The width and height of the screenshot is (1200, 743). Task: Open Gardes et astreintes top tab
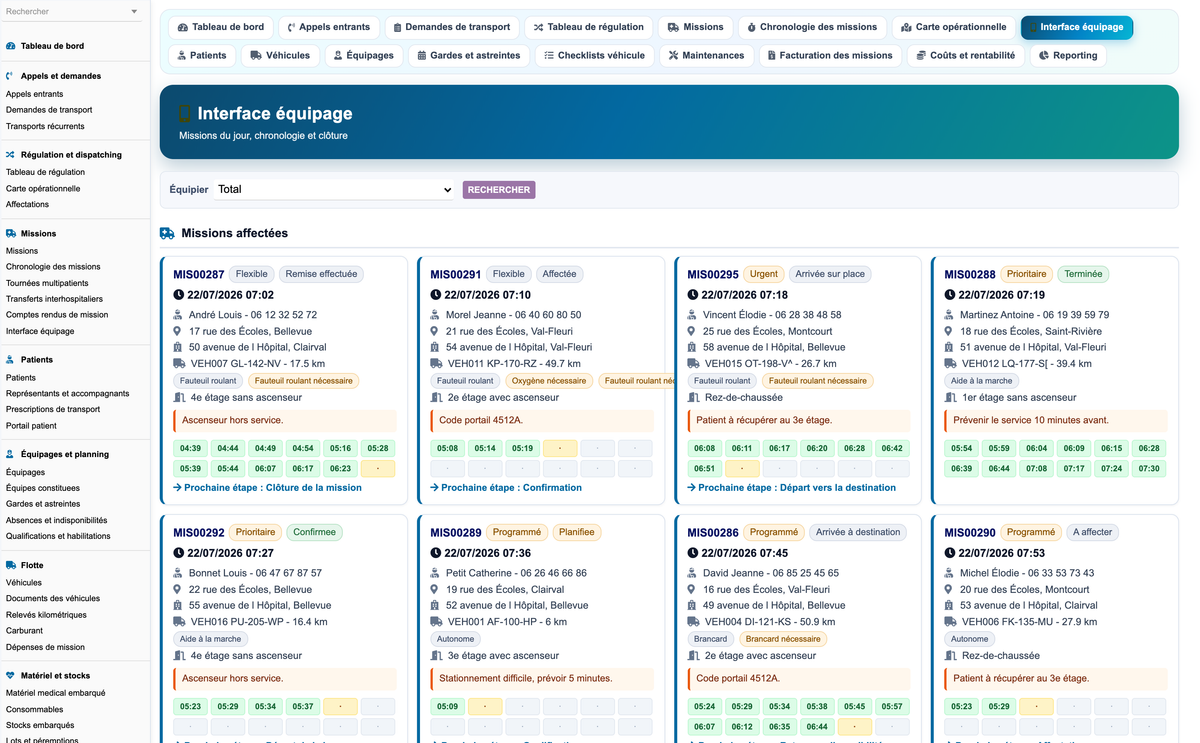pyautogui.click(x=469, y=55)
